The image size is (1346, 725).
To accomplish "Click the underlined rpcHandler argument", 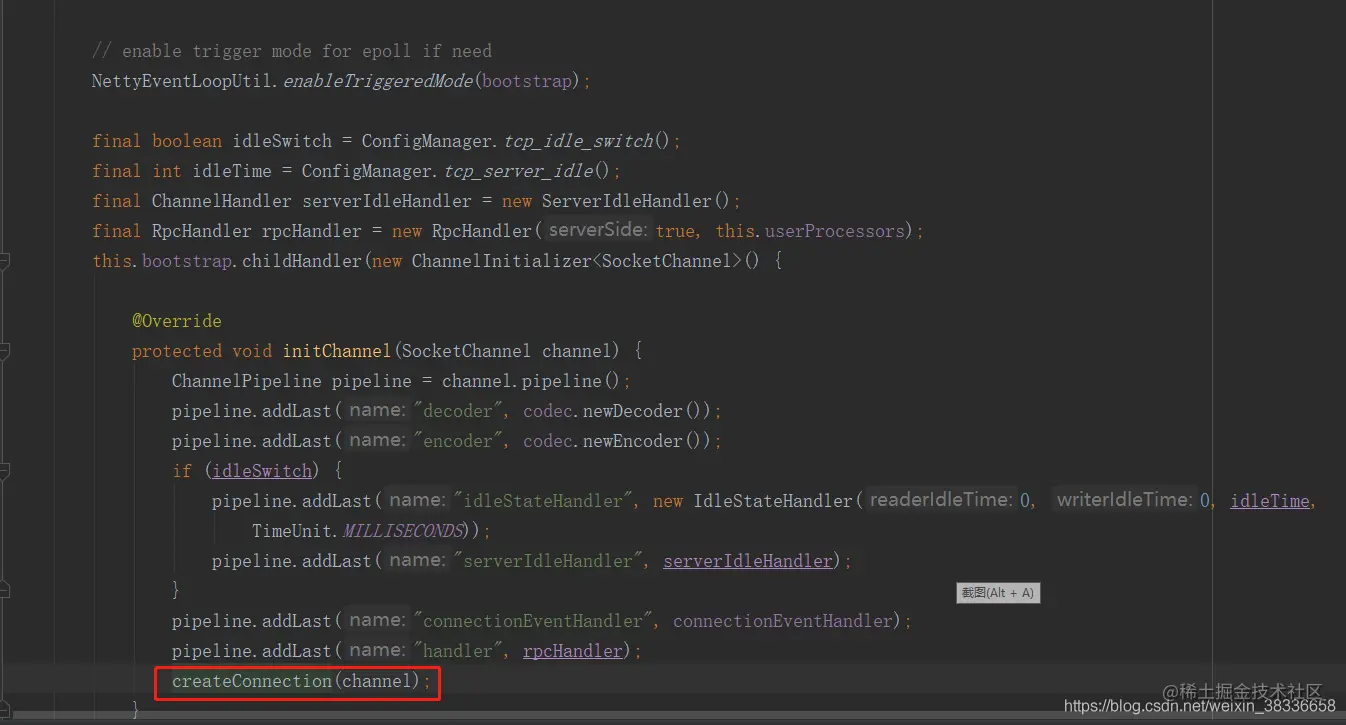I will pos(572,651).
